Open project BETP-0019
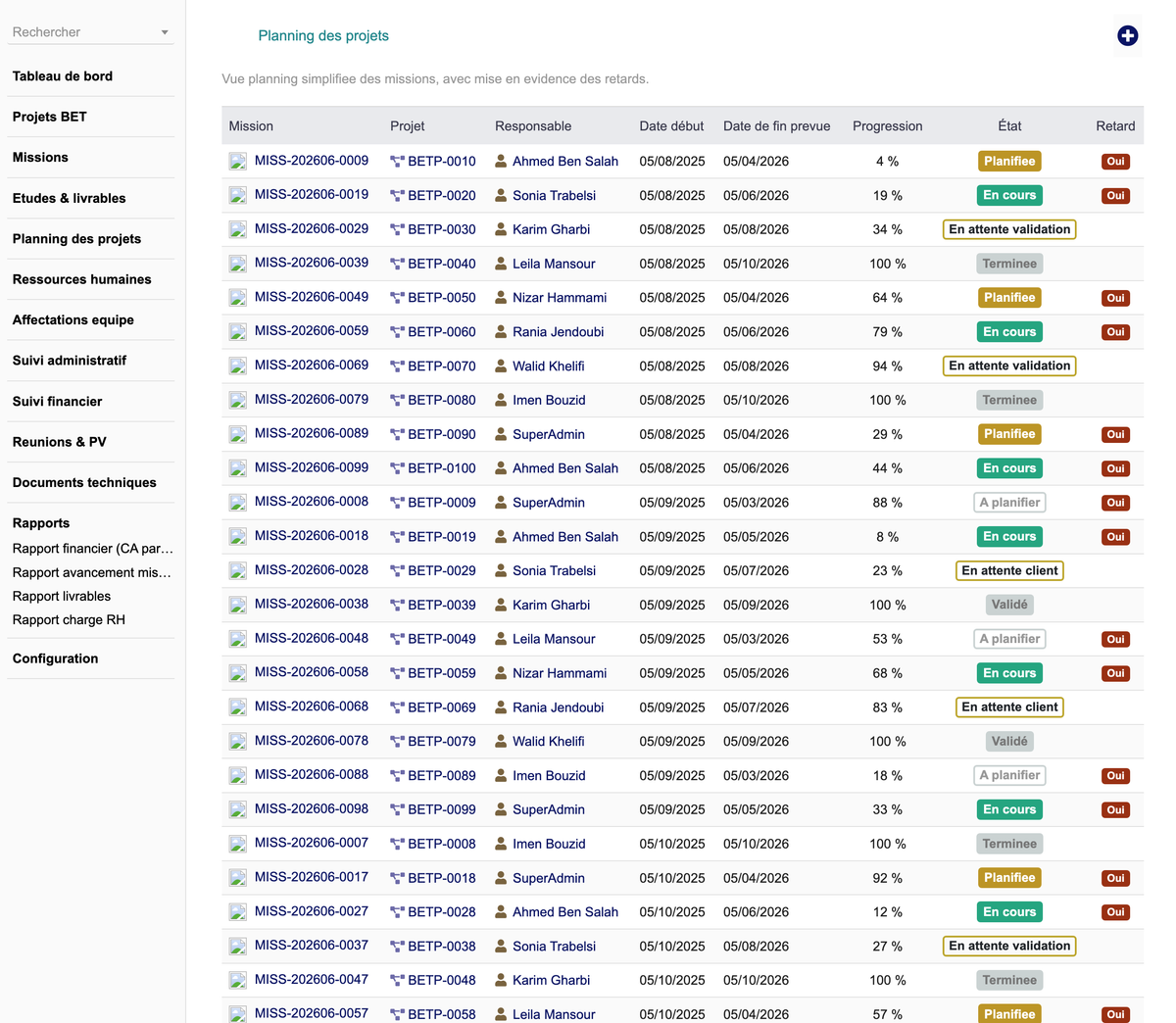This screenshot has width=1176, height=1023. pos(442,537)
